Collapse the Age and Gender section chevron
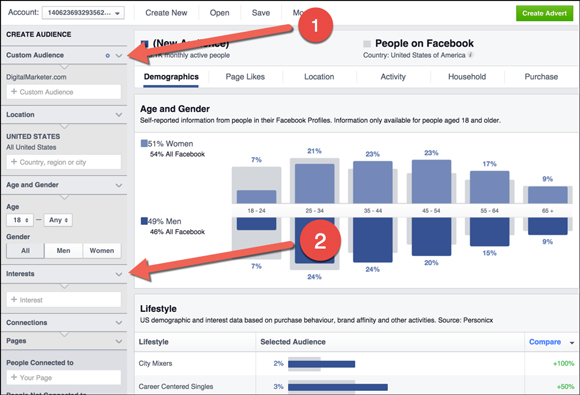This screenshot has height=395, width=580. pyautogui.click(x=119, y=185)
